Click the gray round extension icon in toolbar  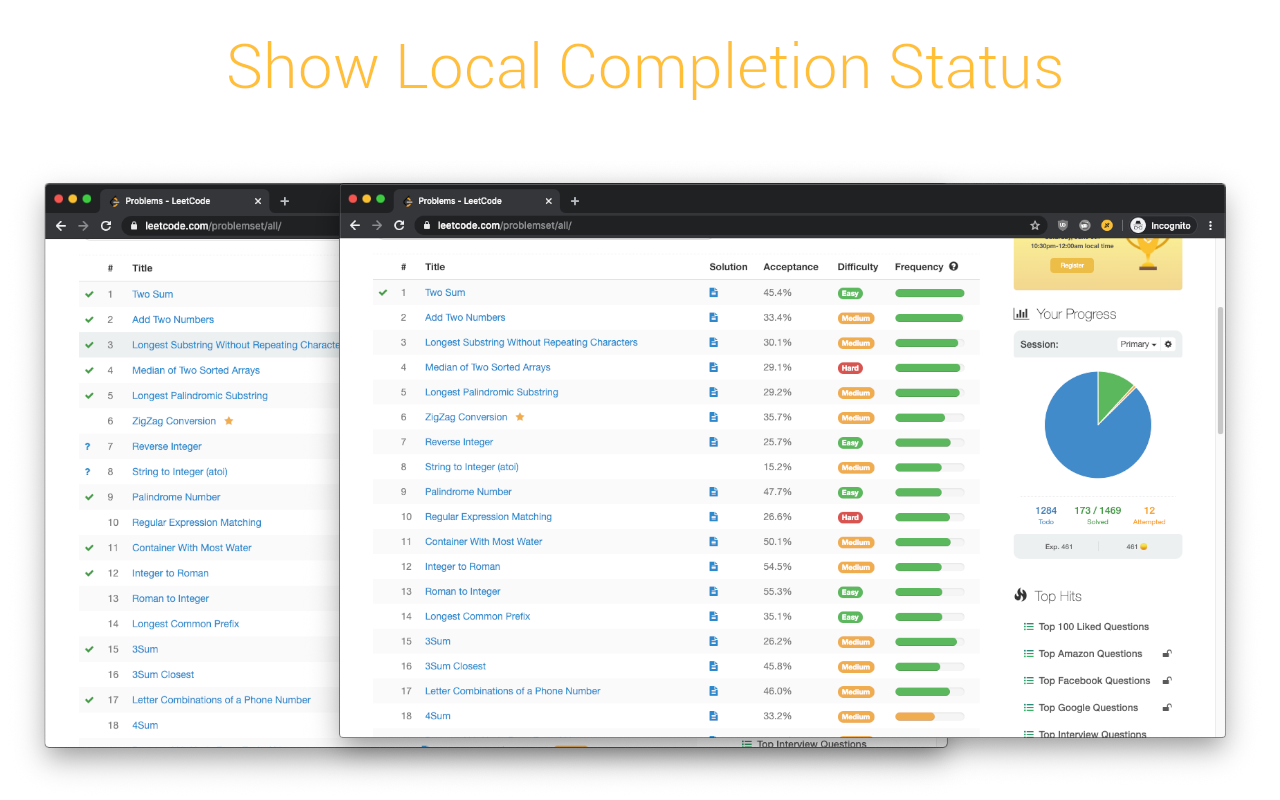tap(1085, 226)
